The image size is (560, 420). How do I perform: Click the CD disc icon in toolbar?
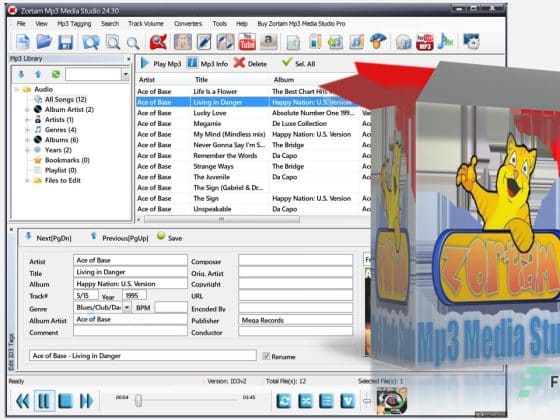click(403, 42)
